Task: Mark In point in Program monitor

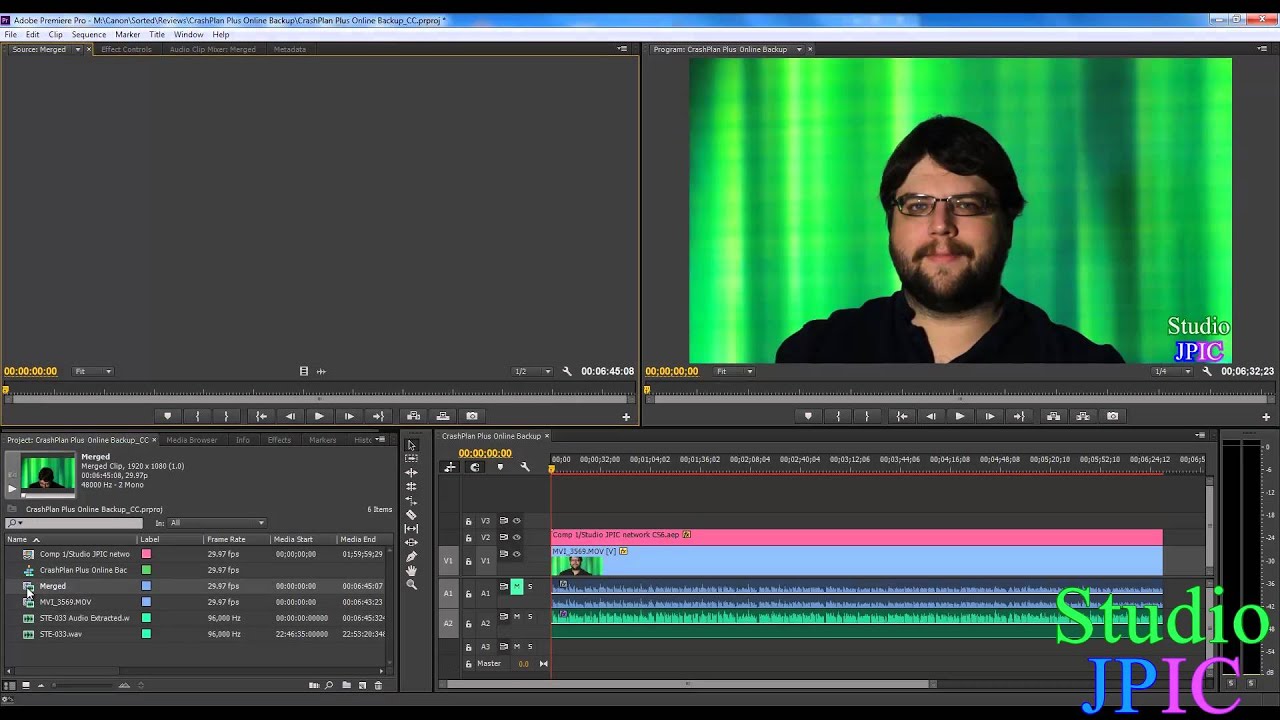Action: click(x=838, y=416)
